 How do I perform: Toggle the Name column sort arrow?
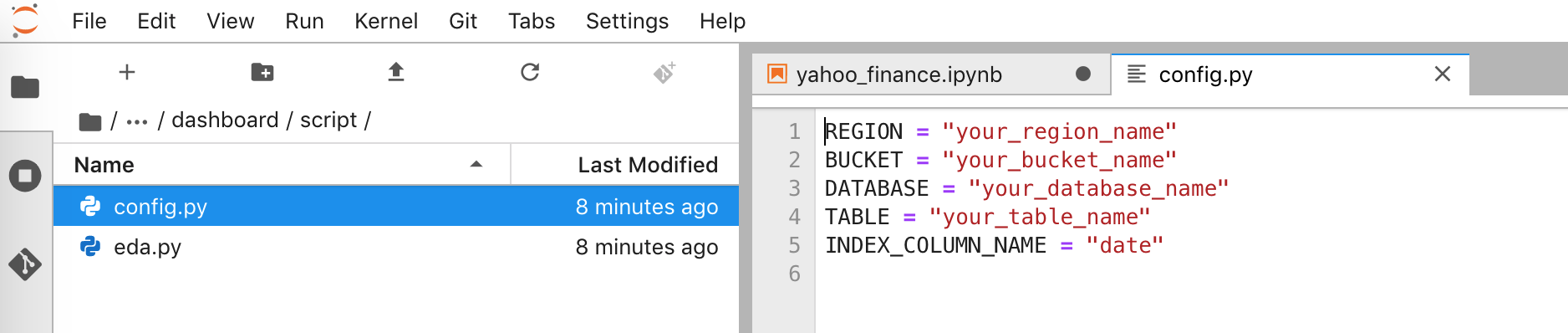(x=476, y=165)
